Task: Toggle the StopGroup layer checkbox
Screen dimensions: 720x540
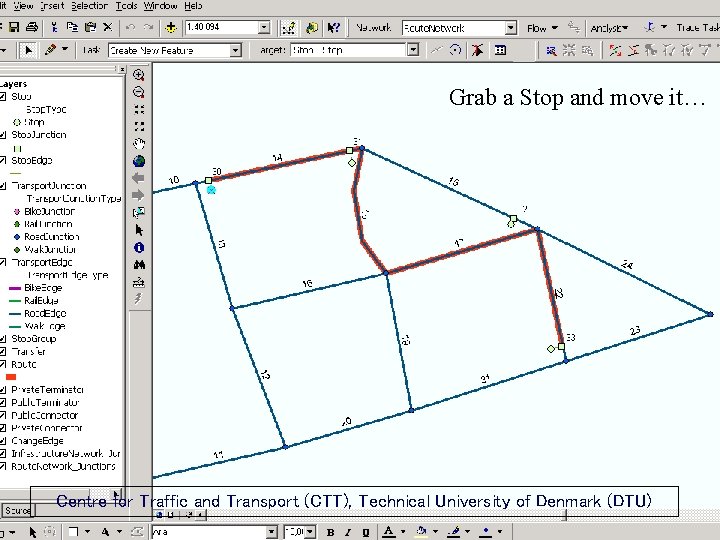Action: [3, 339]
